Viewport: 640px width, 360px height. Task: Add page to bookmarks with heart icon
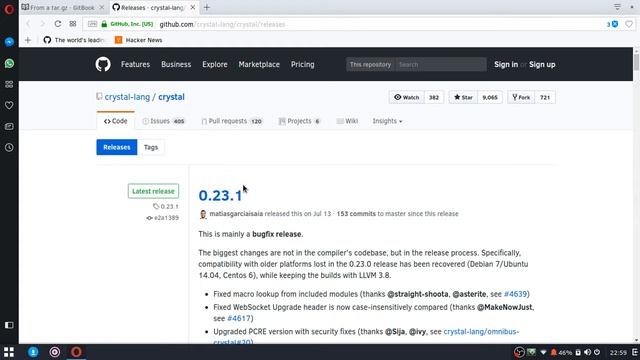629,24
